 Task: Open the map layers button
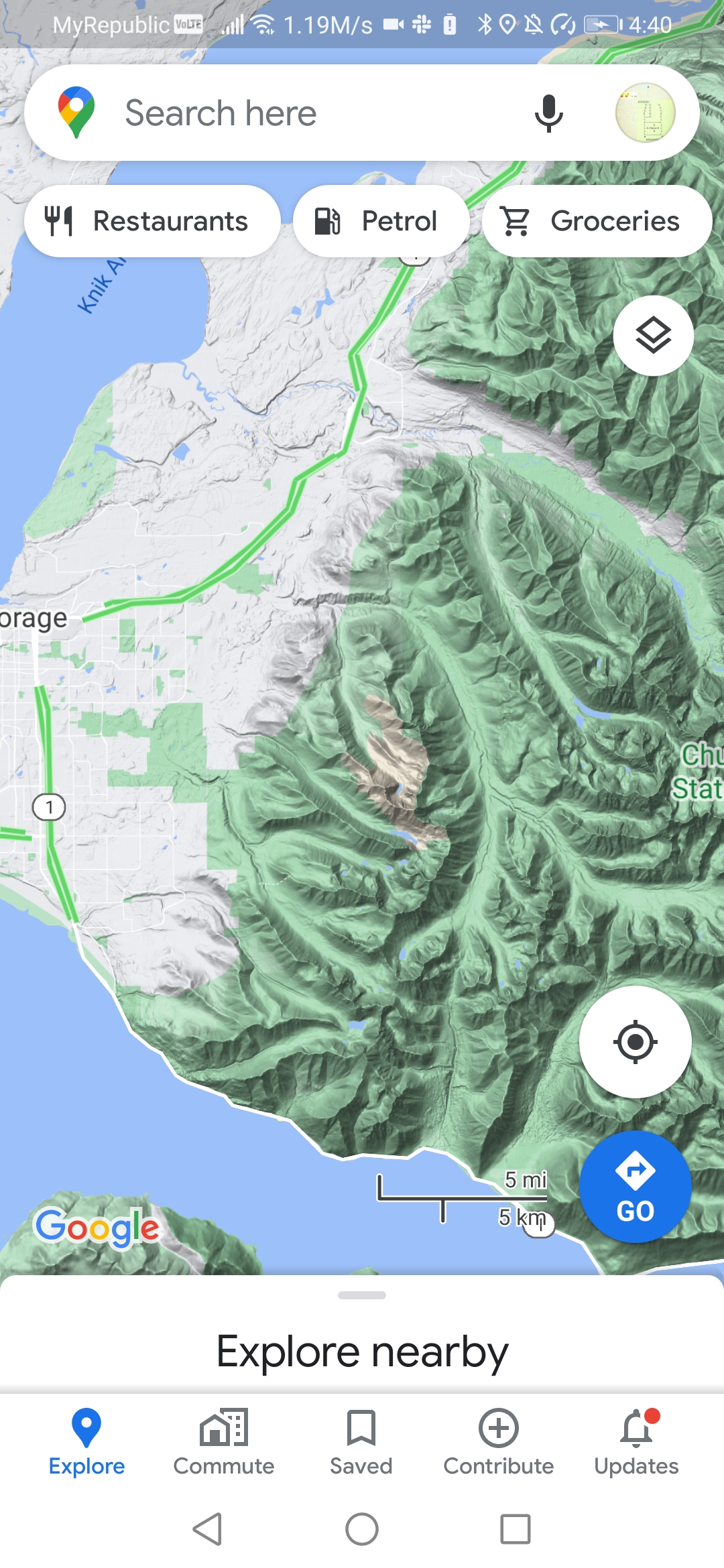pos(653,335)
